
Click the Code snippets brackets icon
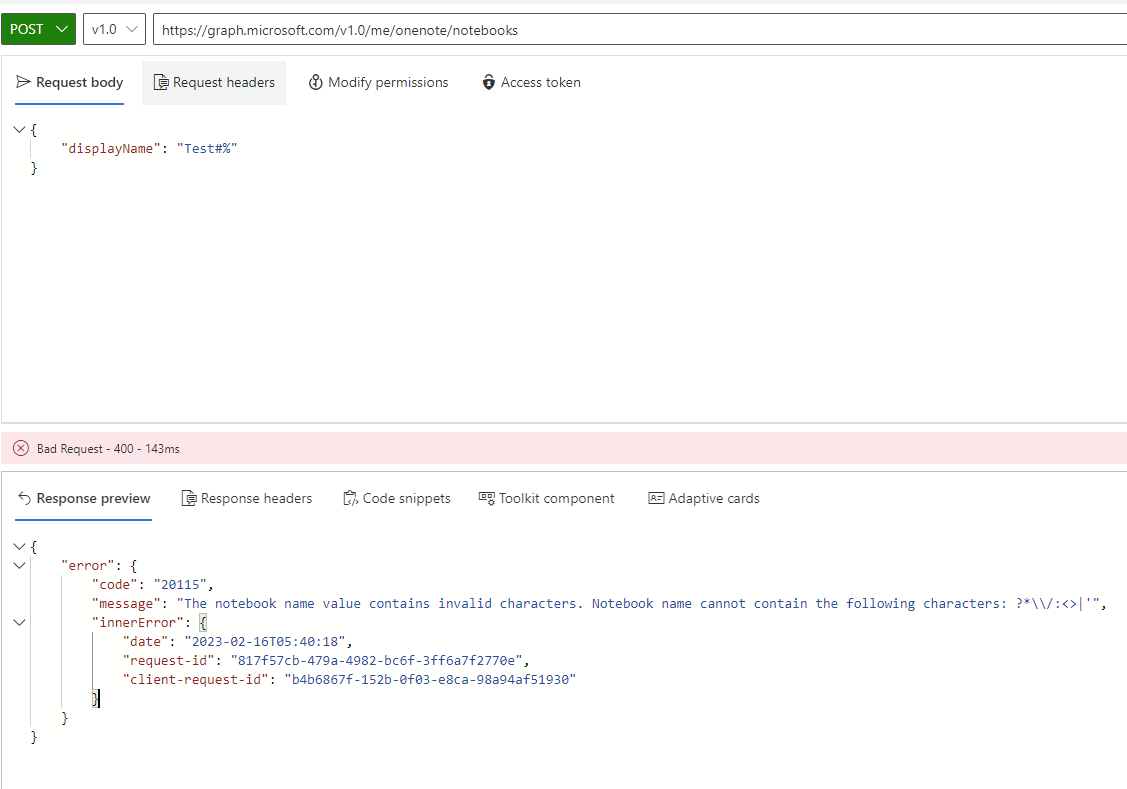tap(350, 498)
